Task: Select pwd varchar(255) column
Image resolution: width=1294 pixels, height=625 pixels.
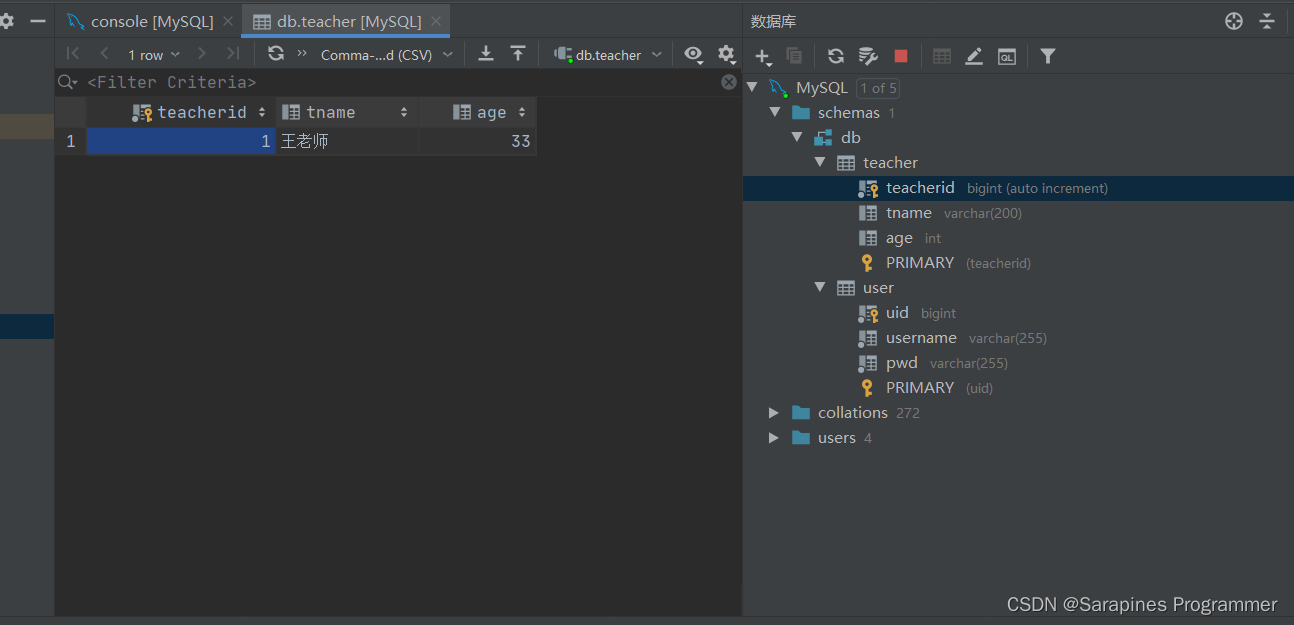Action: 1018,363
